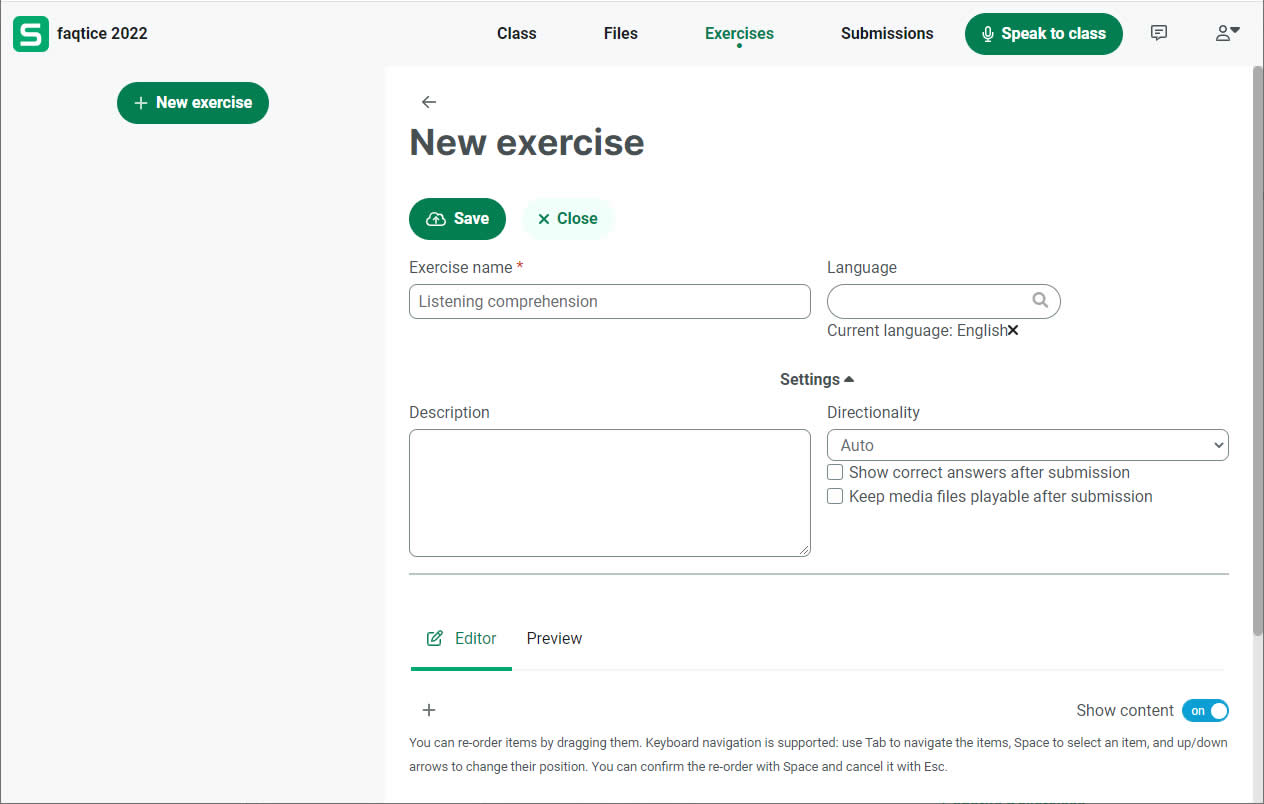Collapse the Settings section
Screen dimensions: 1264x804
click(x=817, y=379)
